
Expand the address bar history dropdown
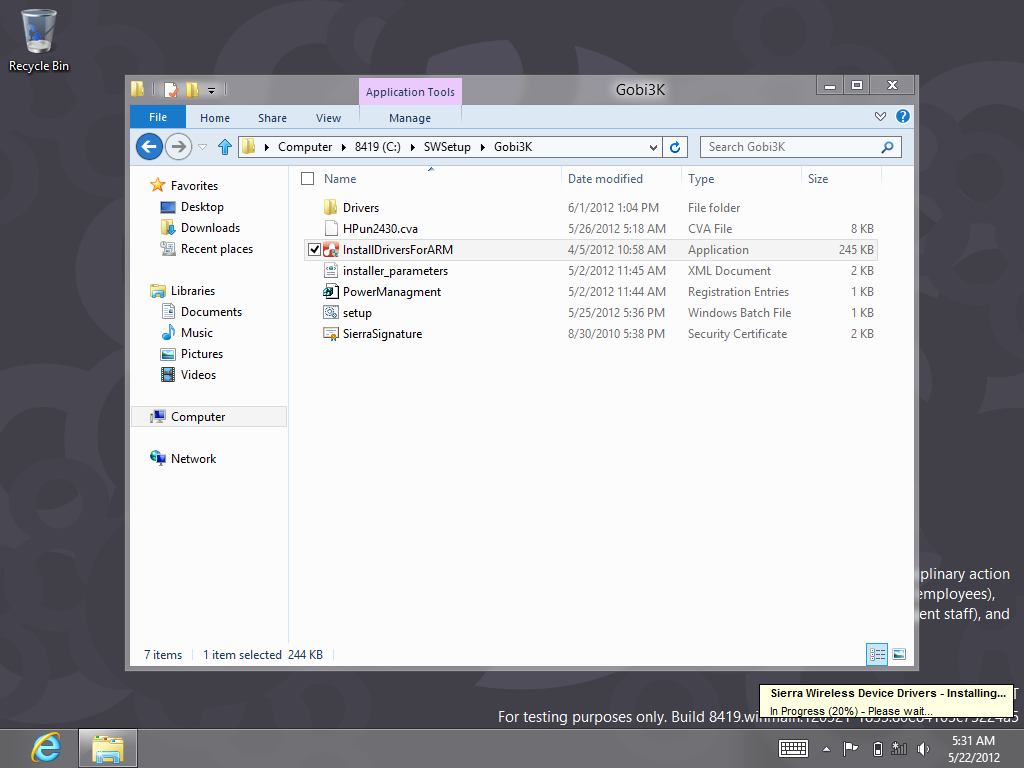point(654,147)
